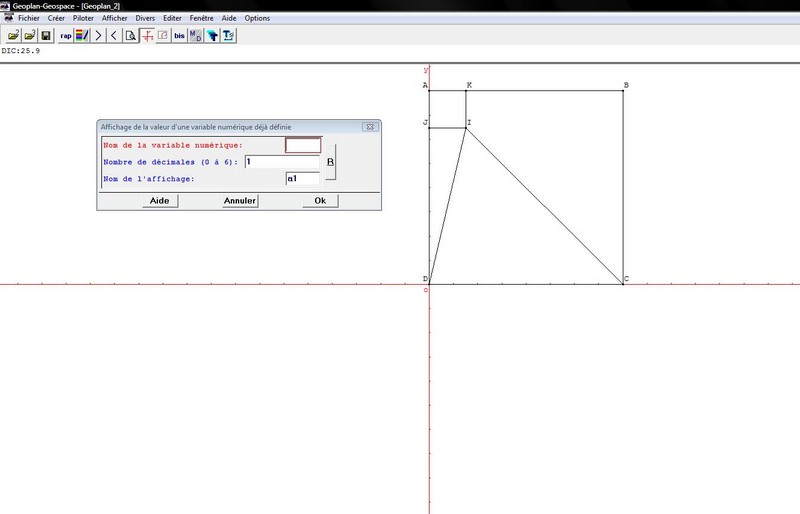Click the forward arrow toolbar icon
This screenshot has height=514, width=800.
99,35
